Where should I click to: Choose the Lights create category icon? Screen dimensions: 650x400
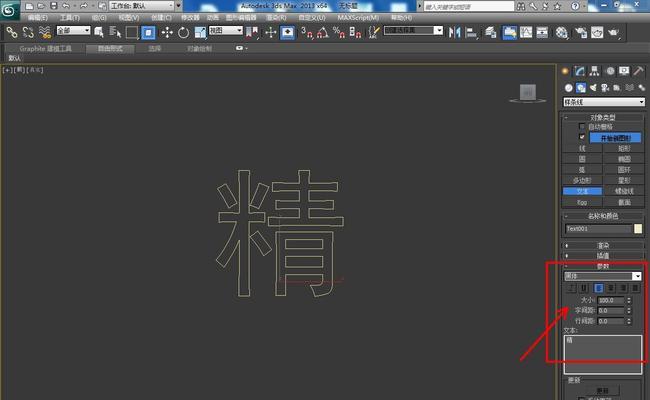point(593,87)
